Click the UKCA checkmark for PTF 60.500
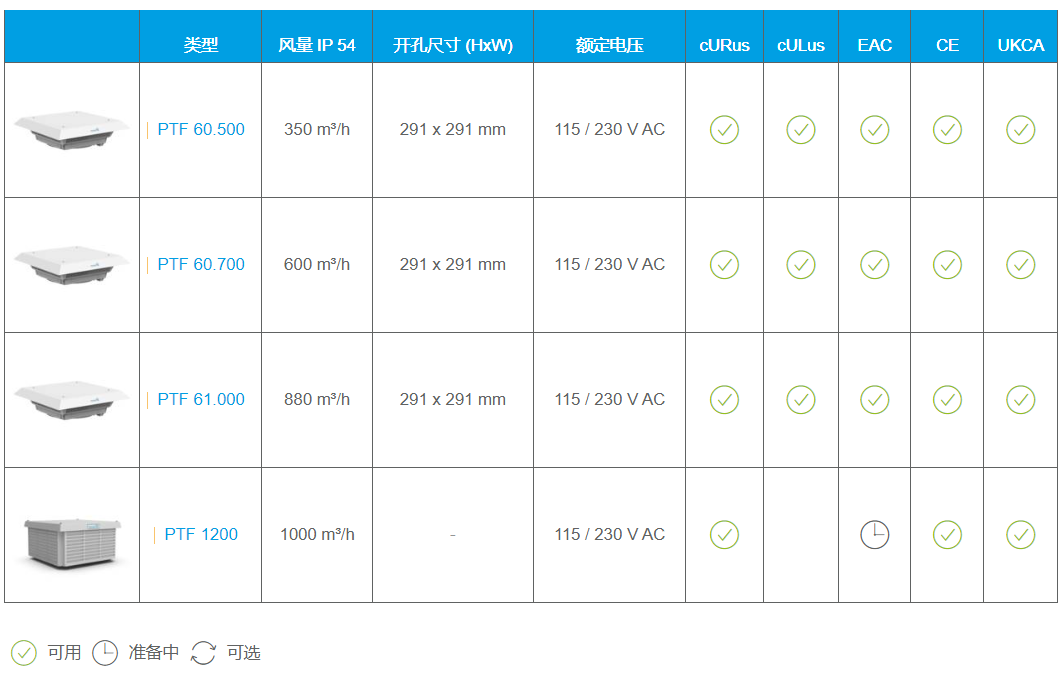1063x683 pixels. 1020,130
